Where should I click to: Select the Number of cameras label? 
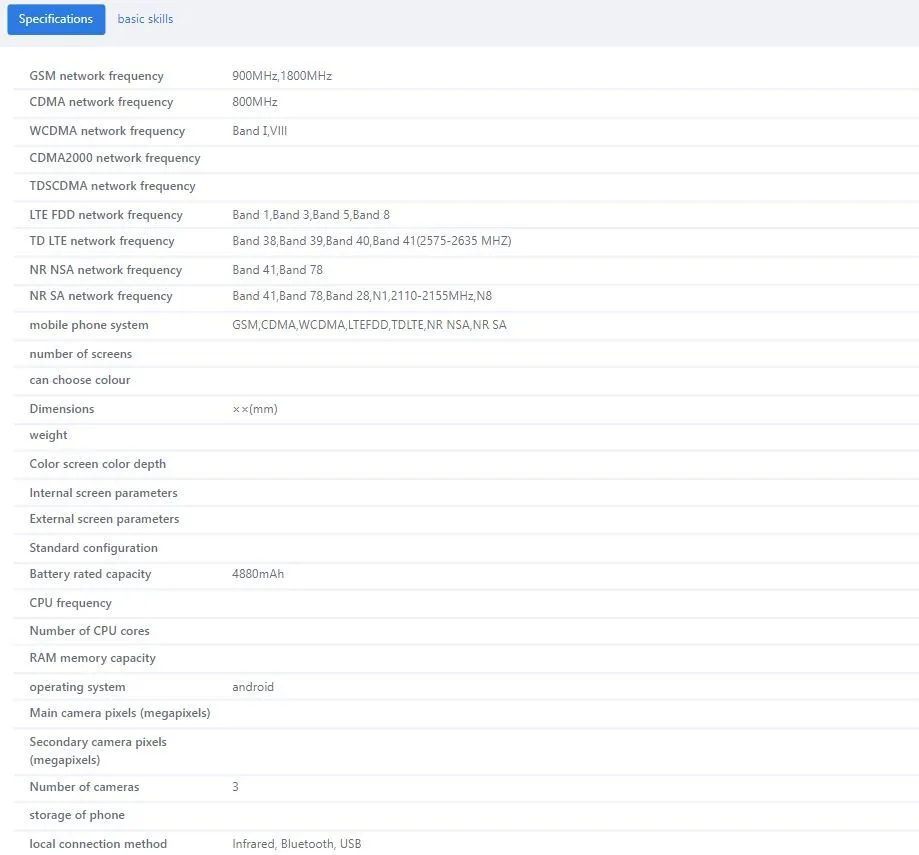(84, 787)
